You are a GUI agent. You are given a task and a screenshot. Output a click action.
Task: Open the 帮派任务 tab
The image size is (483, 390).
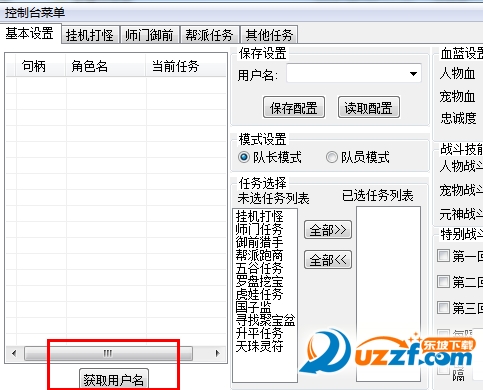209,35
